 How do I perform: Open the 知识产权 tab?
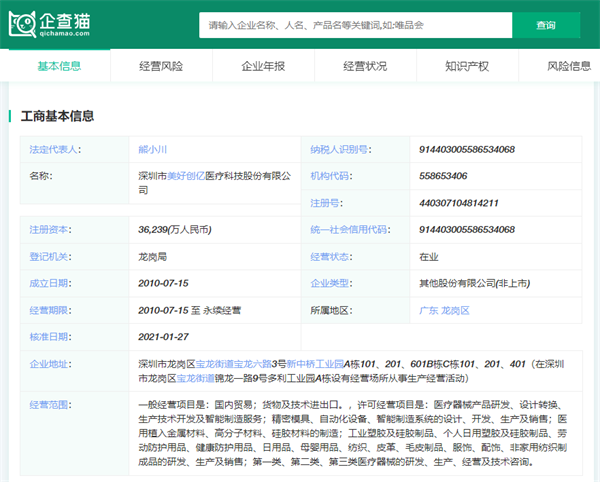[x=467, y=67]
